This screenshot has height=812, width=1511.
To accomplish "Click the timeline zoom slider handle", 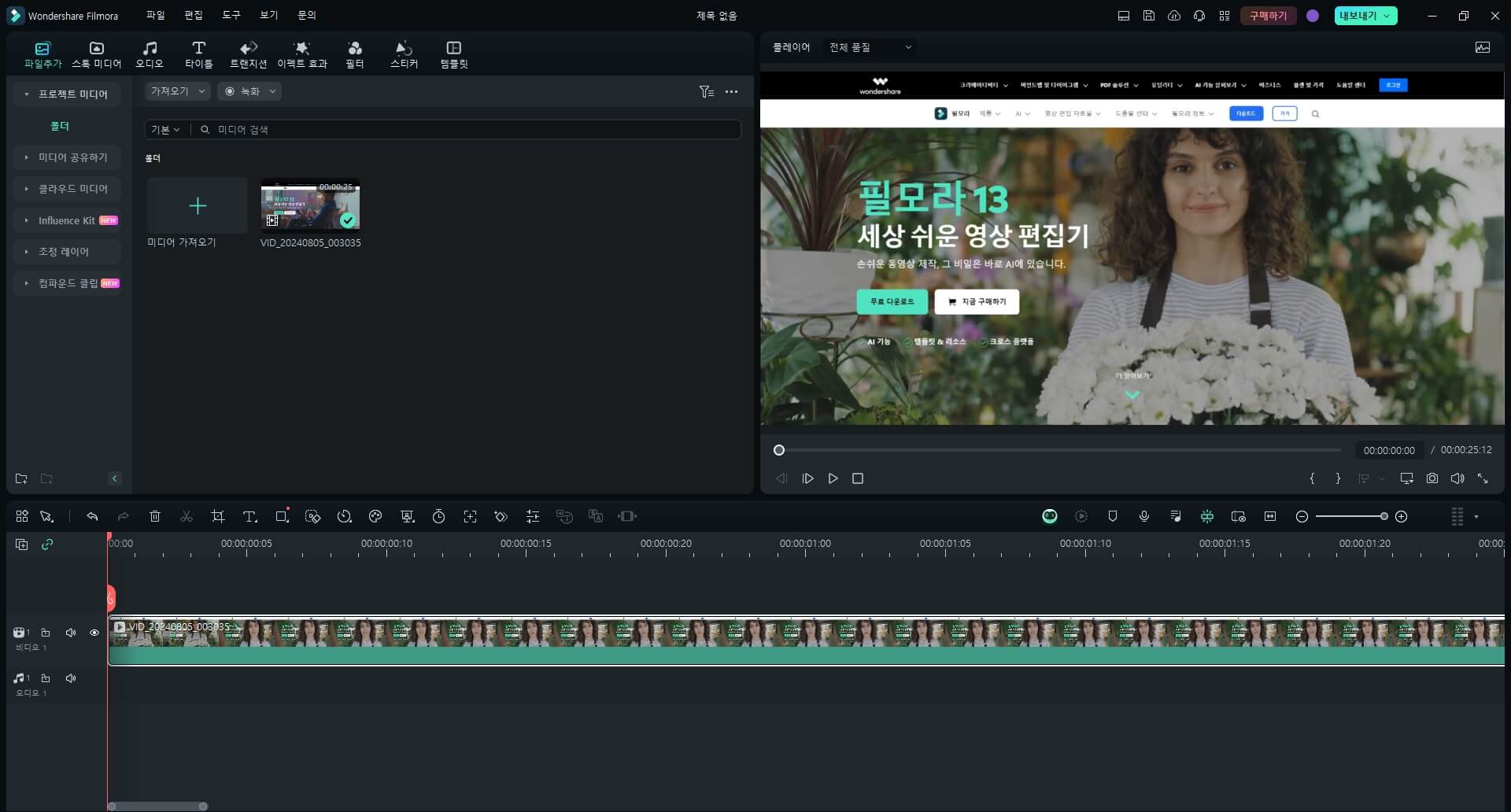I will point(1384,516).
